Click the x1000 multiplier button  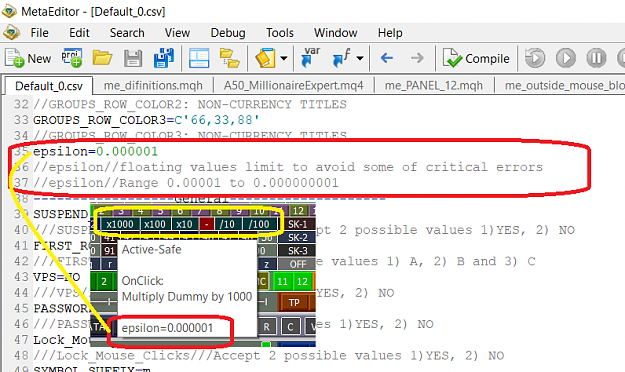[x=120, y=224]
